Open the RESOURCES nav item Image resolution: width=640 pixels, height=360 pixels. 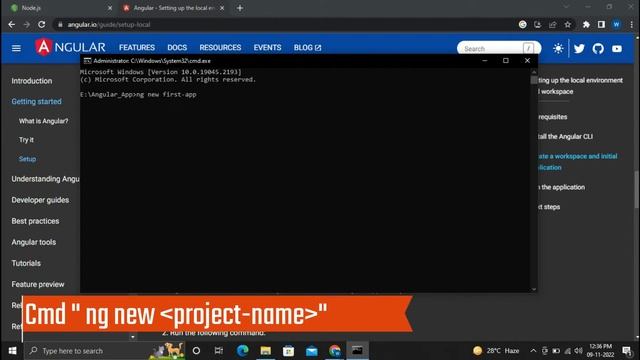[220, 48]
